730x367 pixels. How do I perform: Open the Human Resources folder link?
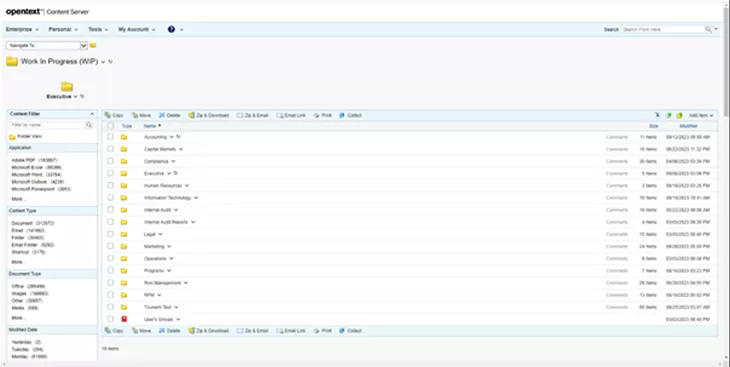pos(163,185)
